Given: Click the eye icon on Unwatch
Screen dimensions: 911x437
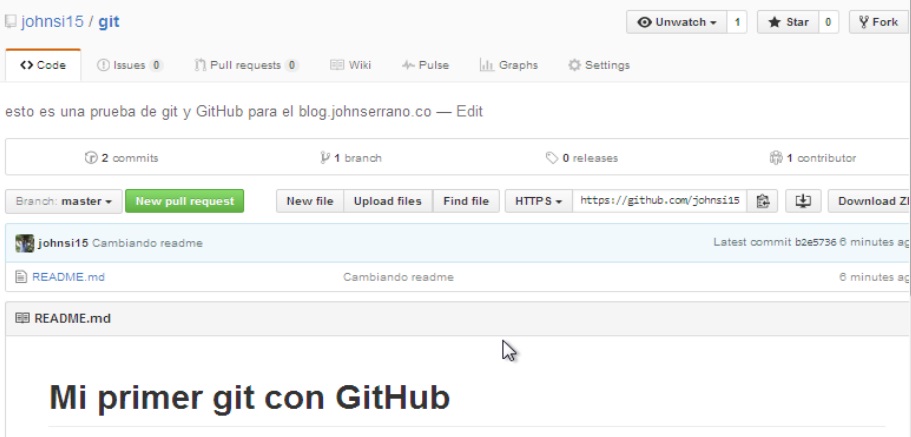Looking at the screenshot, I should (644, 22).
